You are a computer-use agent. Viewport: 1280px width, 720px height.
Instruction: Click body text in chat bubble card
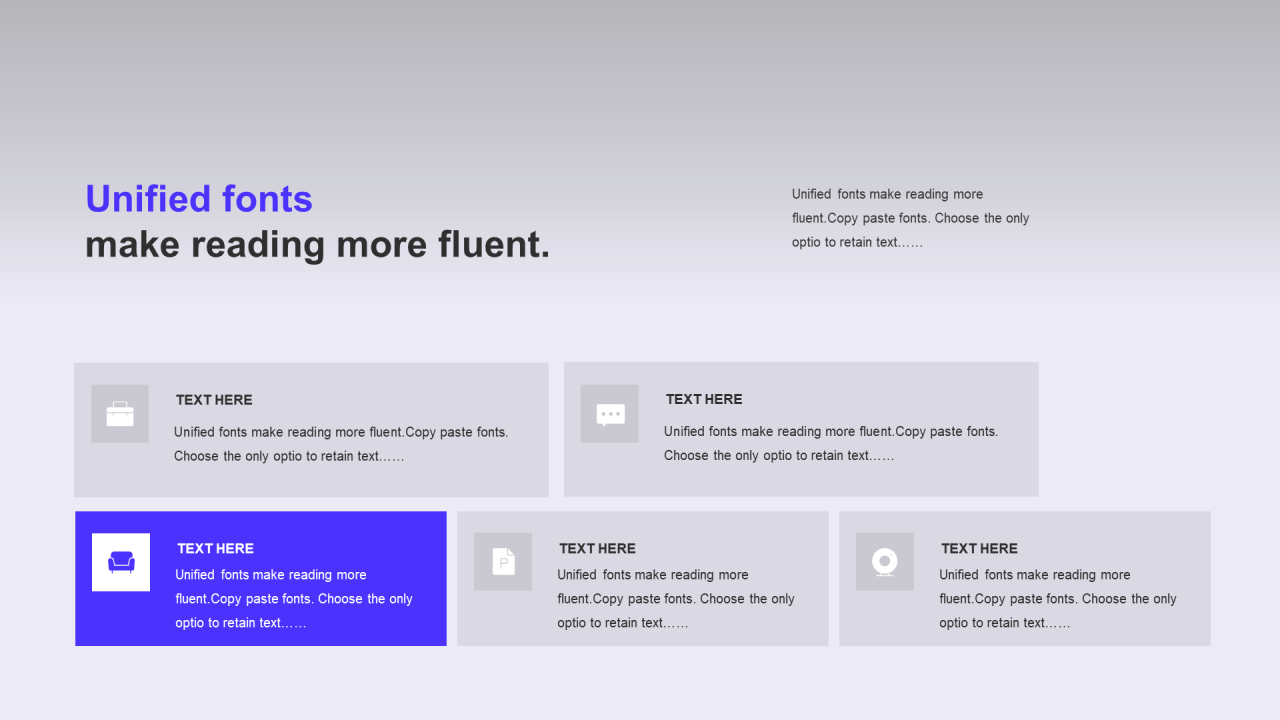[x=831, y=443]
